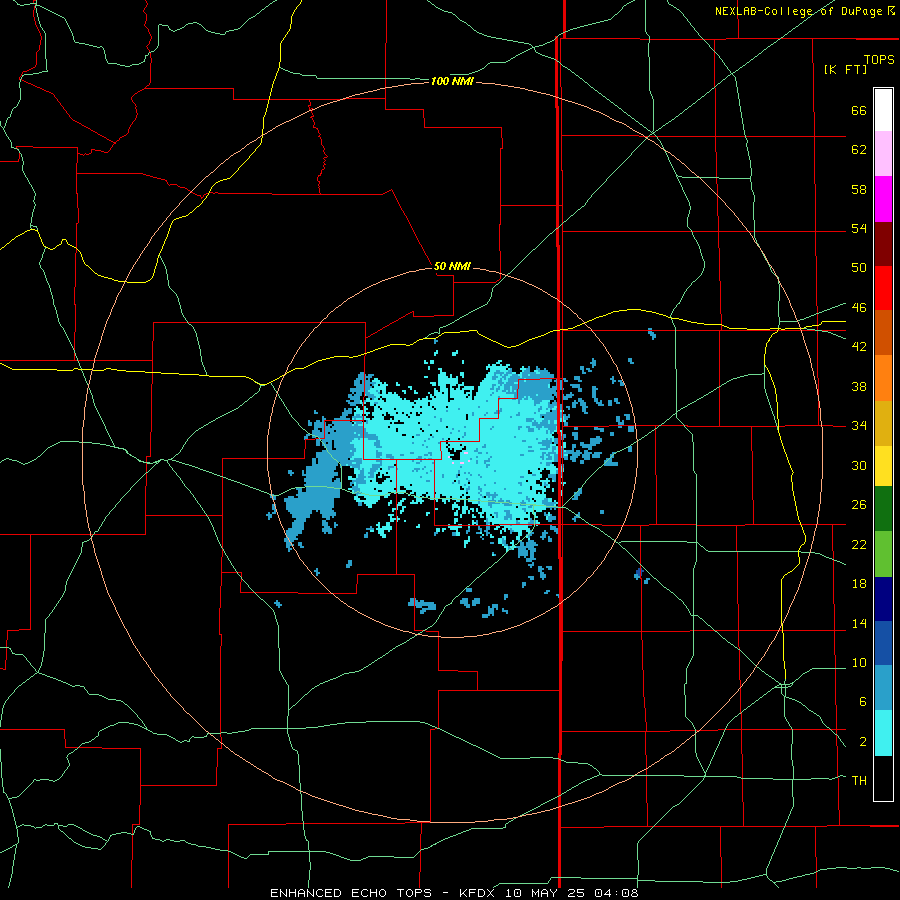The width and height of the screenshot is (900, 900).
Task: Click the light pink 62 kft legend swatch
Action: point(883,154)
